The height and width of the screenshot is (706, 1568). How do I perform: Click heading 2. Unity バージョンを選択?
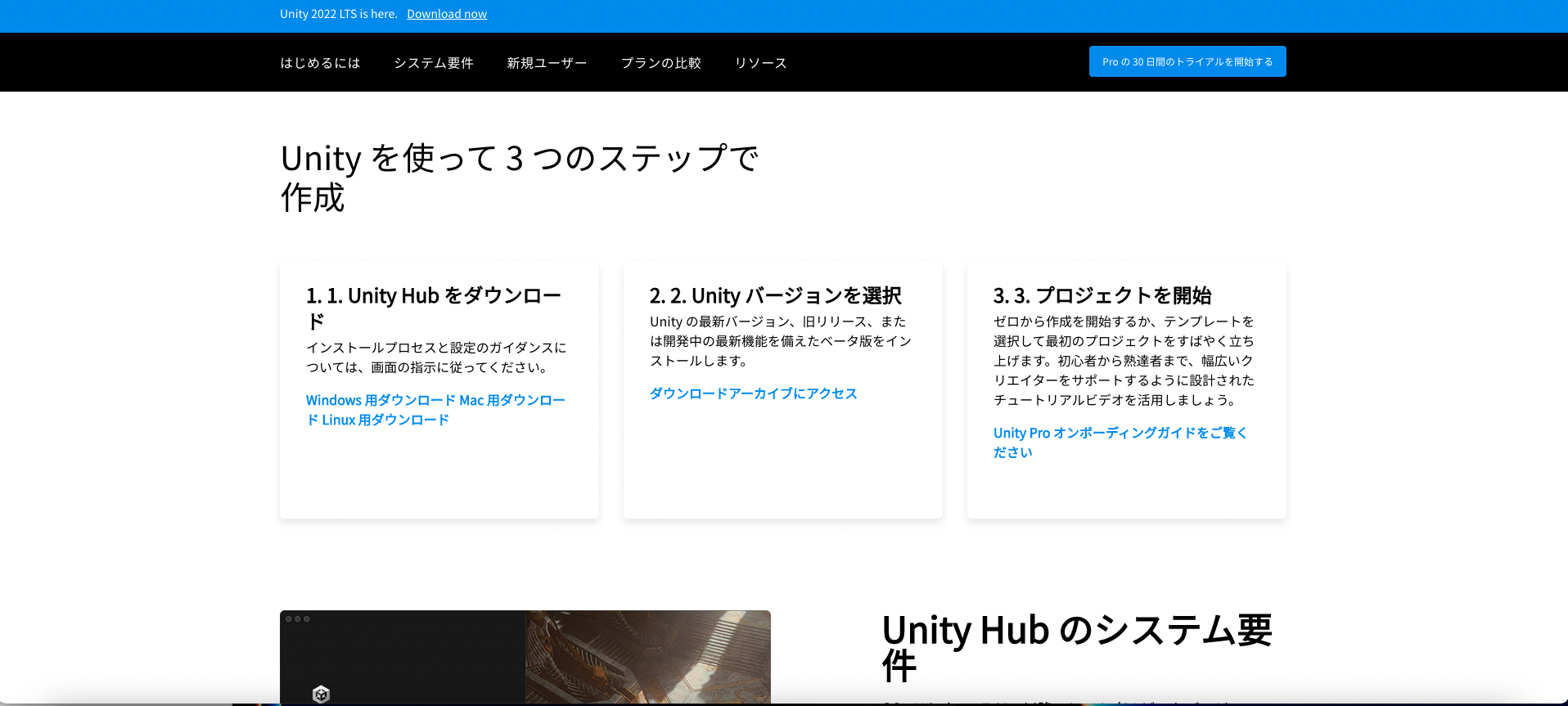776,295
